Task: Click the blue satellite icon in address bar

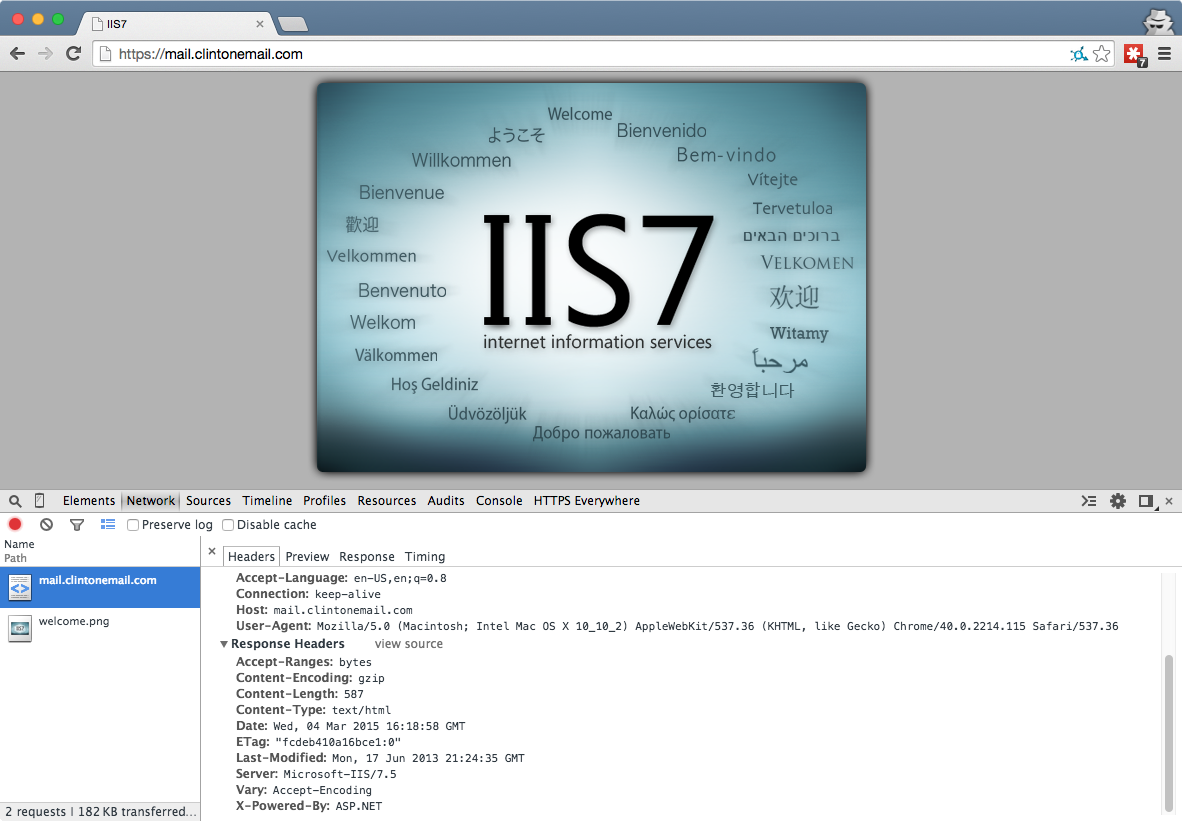Action: pos(1079,54)
